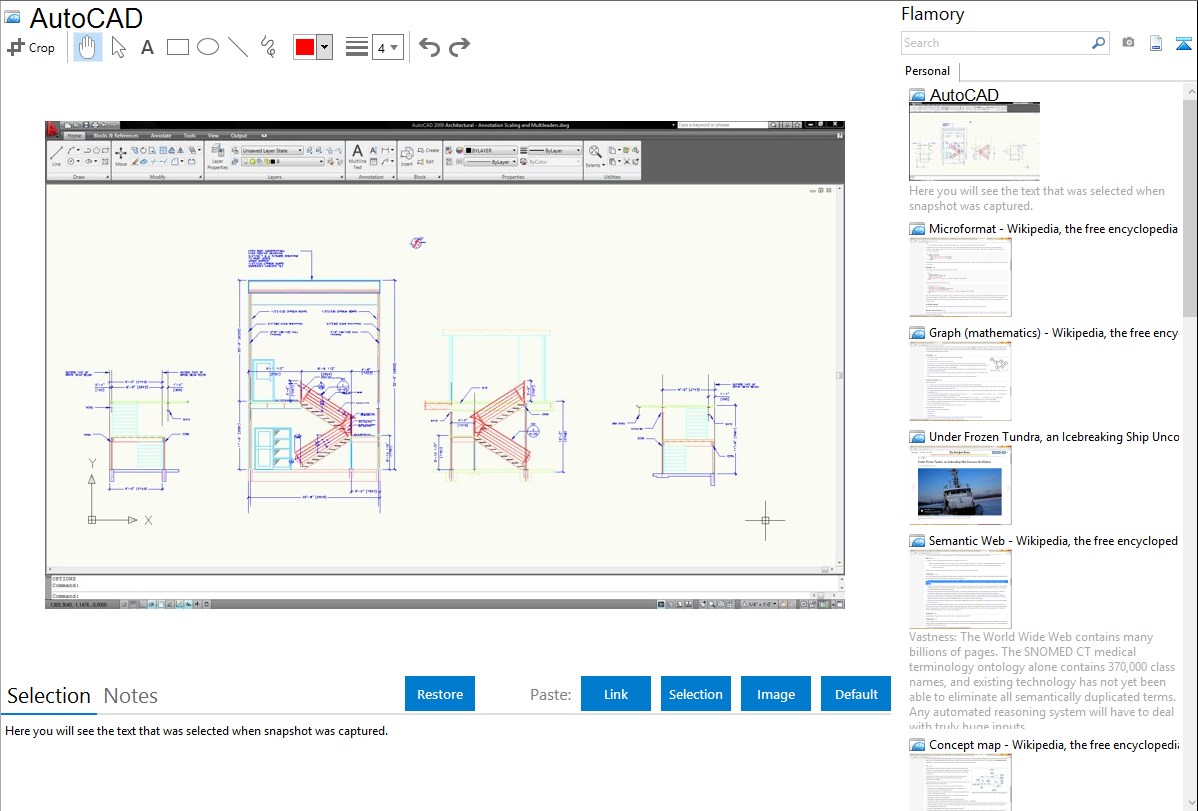Redo the last annotation

[459, 47]
